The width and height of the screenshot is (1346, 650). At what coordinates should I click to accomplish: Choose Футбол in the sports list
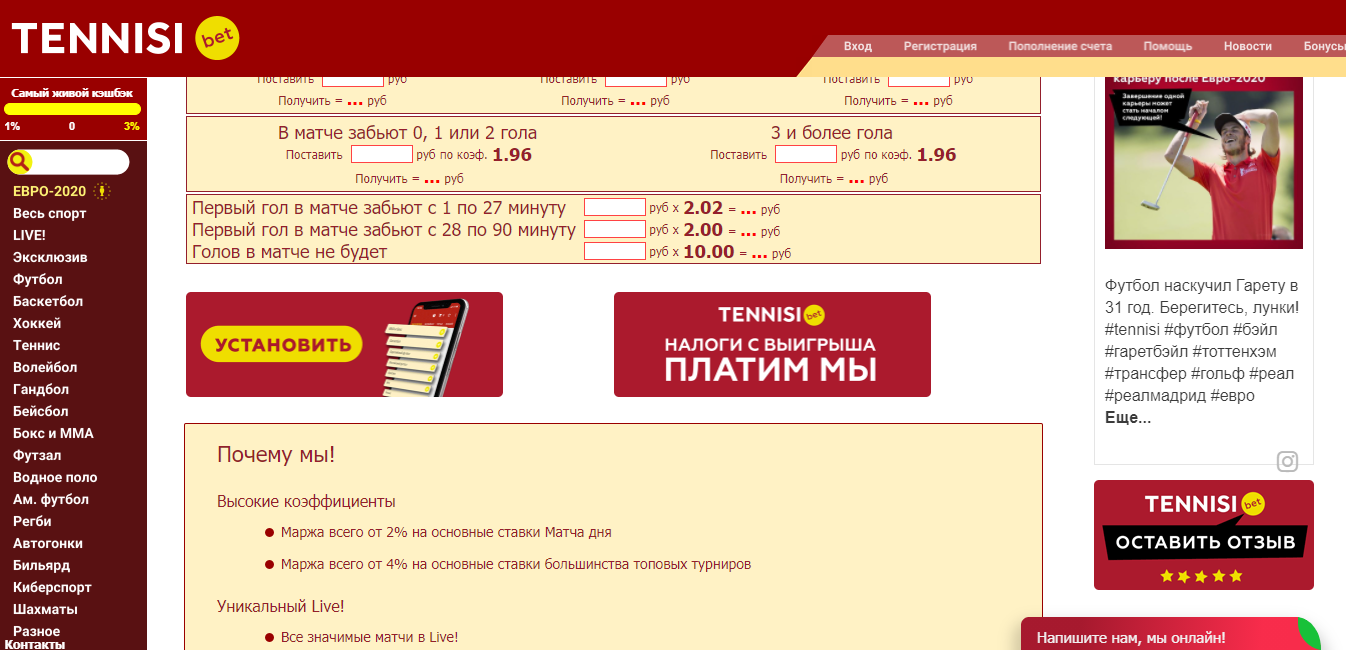click(x=38, y=279)
